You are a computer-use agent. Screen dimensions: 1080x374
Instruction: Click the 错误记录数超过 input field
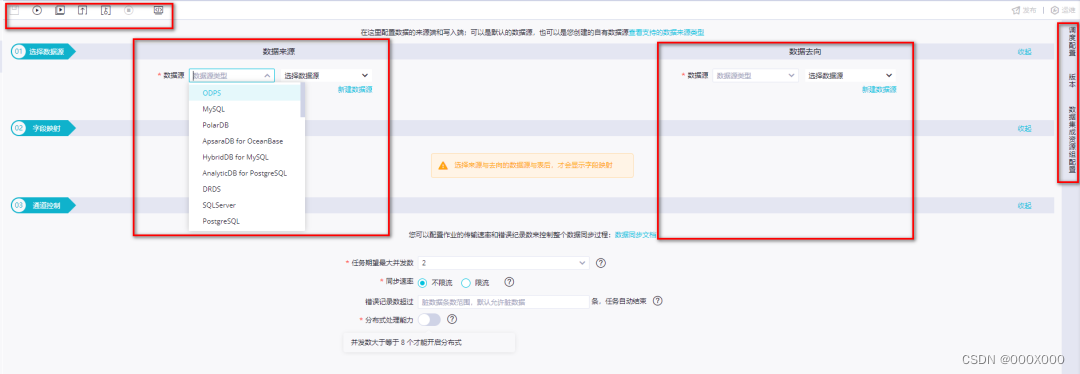tap(504, 302)
